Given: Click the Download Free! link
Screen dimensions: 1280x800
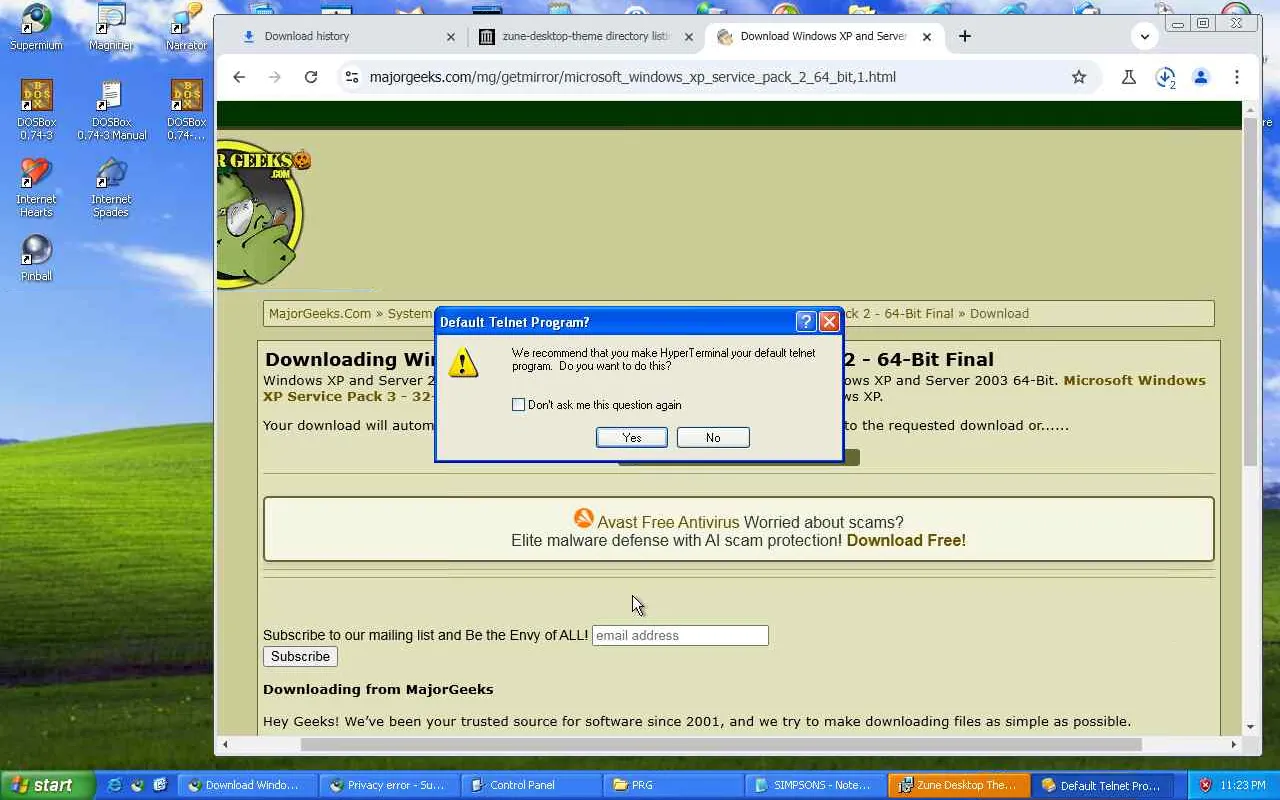Looking at the screenshot, I should [x=906, y=540].
